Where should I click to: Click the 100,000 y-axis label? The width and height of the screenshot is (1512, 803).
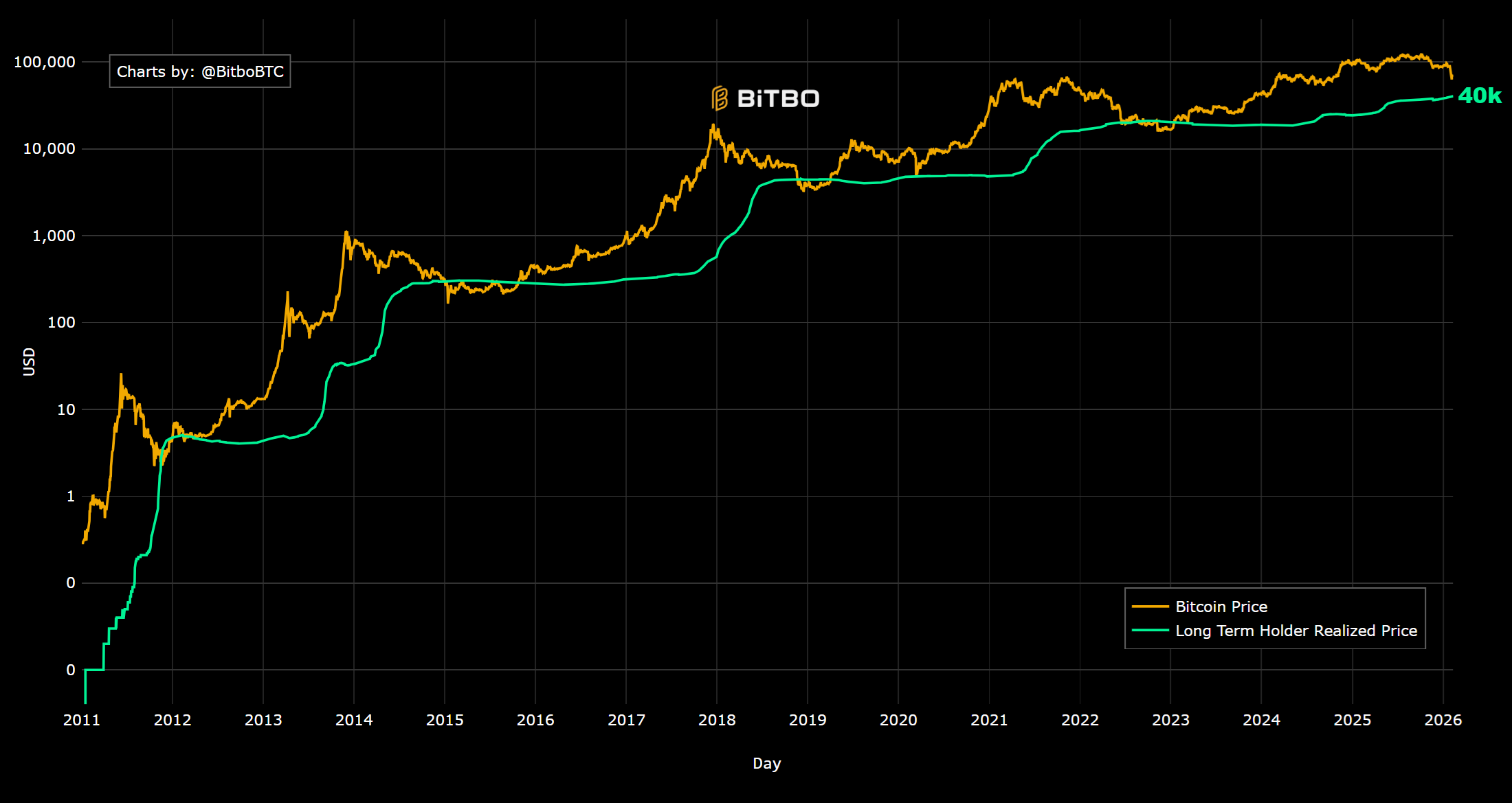coord(45,62)
